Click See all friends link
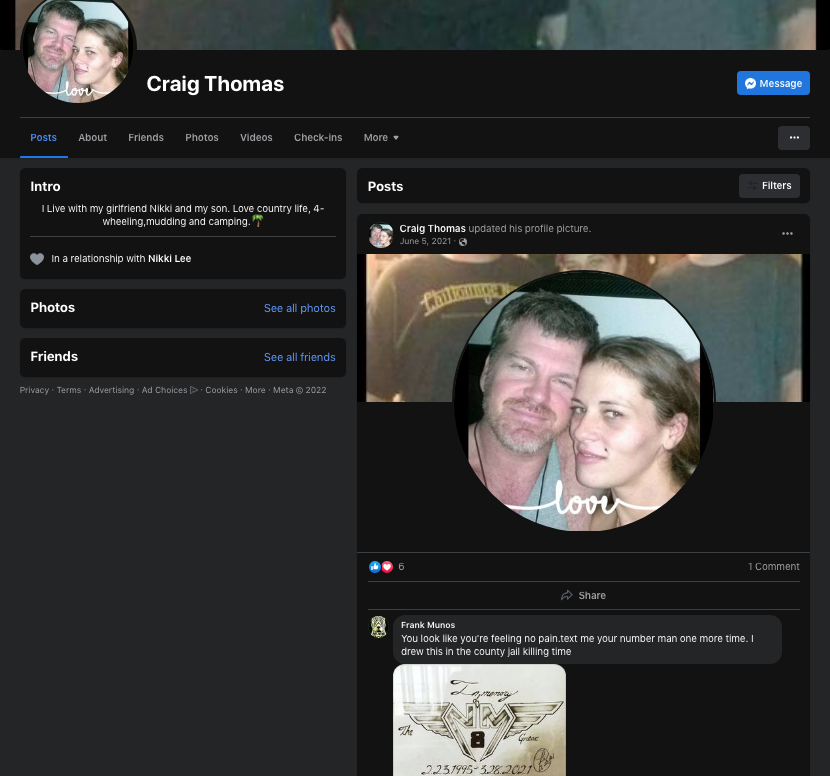The width and height of the screenshot is (830, 776). click(x=300, y=357)
